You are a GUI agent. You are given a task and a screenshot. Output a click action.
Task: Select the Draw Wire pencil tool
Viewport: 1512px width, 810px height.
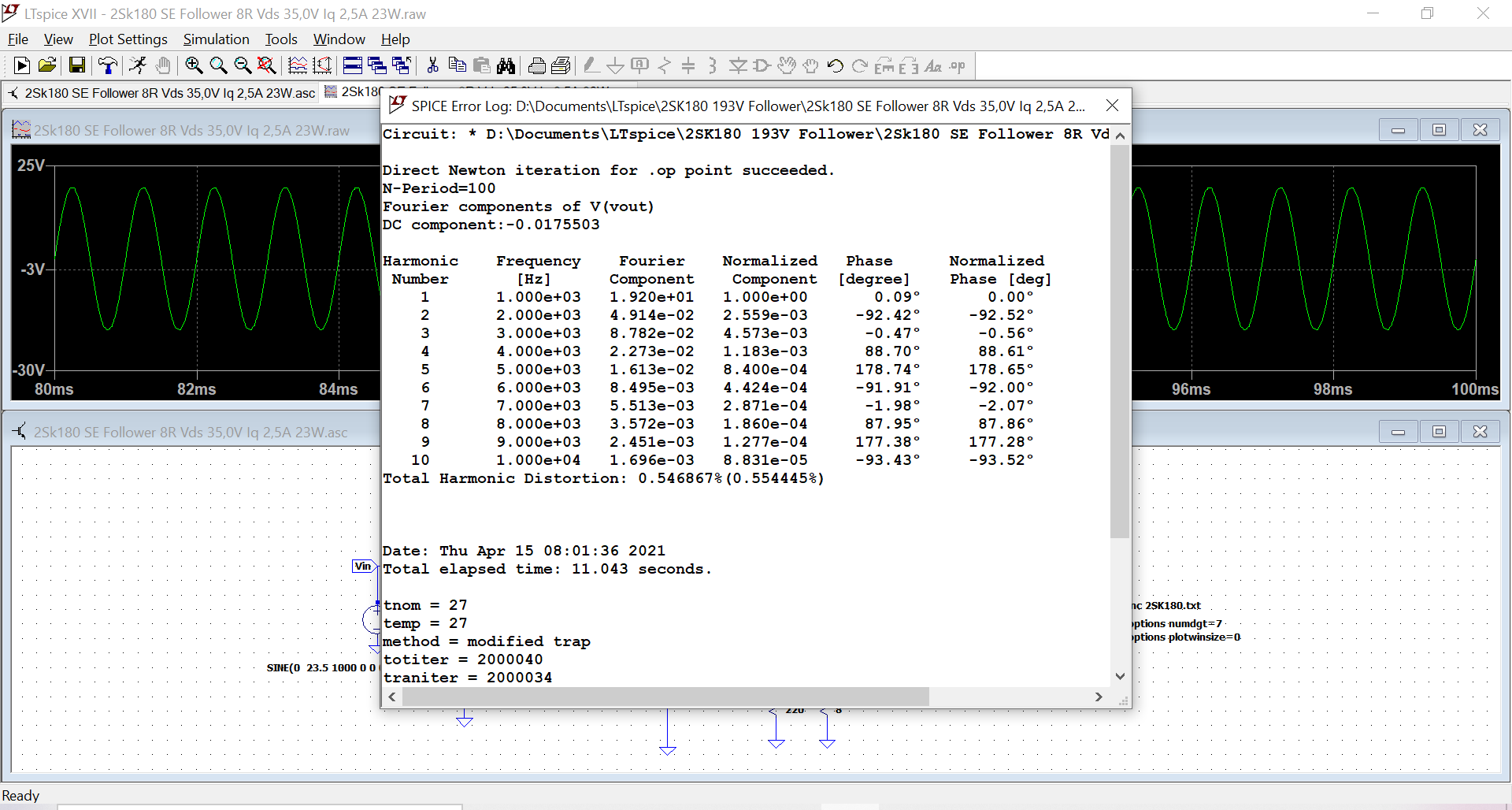591,66
